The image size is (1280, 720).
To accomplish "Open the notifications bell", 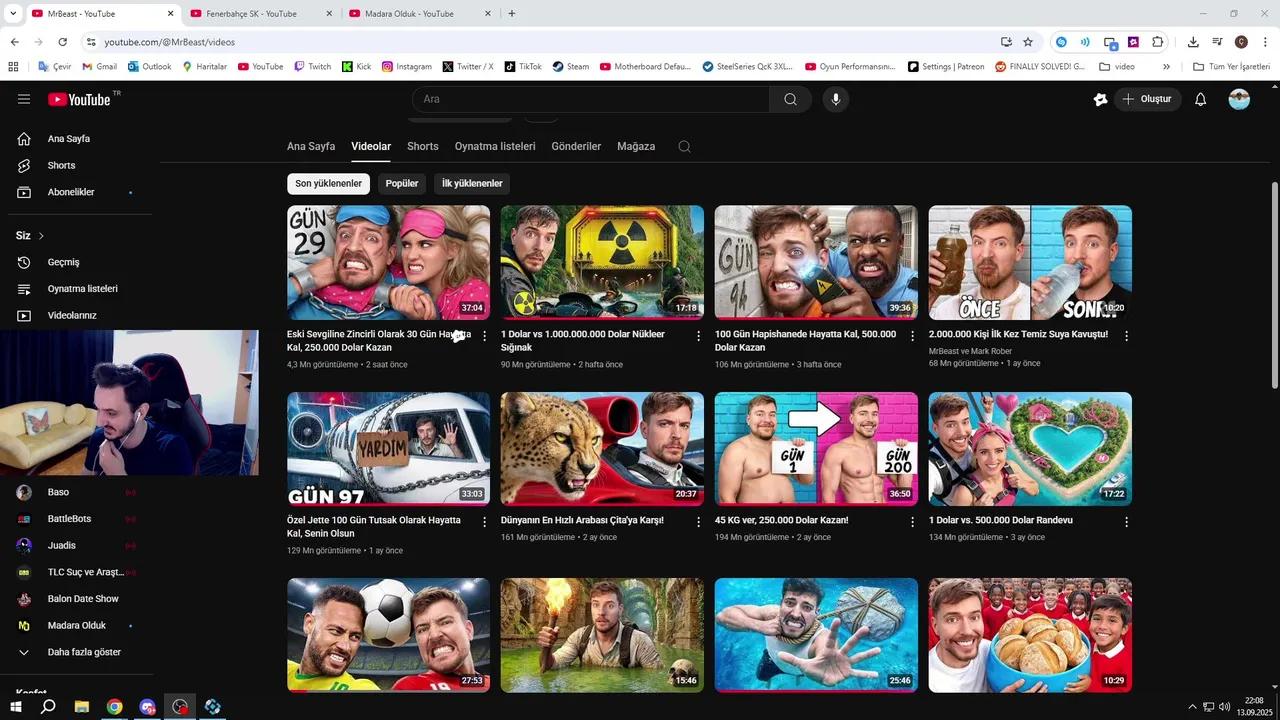I will pyautogui.click(x=1201, y=99).
